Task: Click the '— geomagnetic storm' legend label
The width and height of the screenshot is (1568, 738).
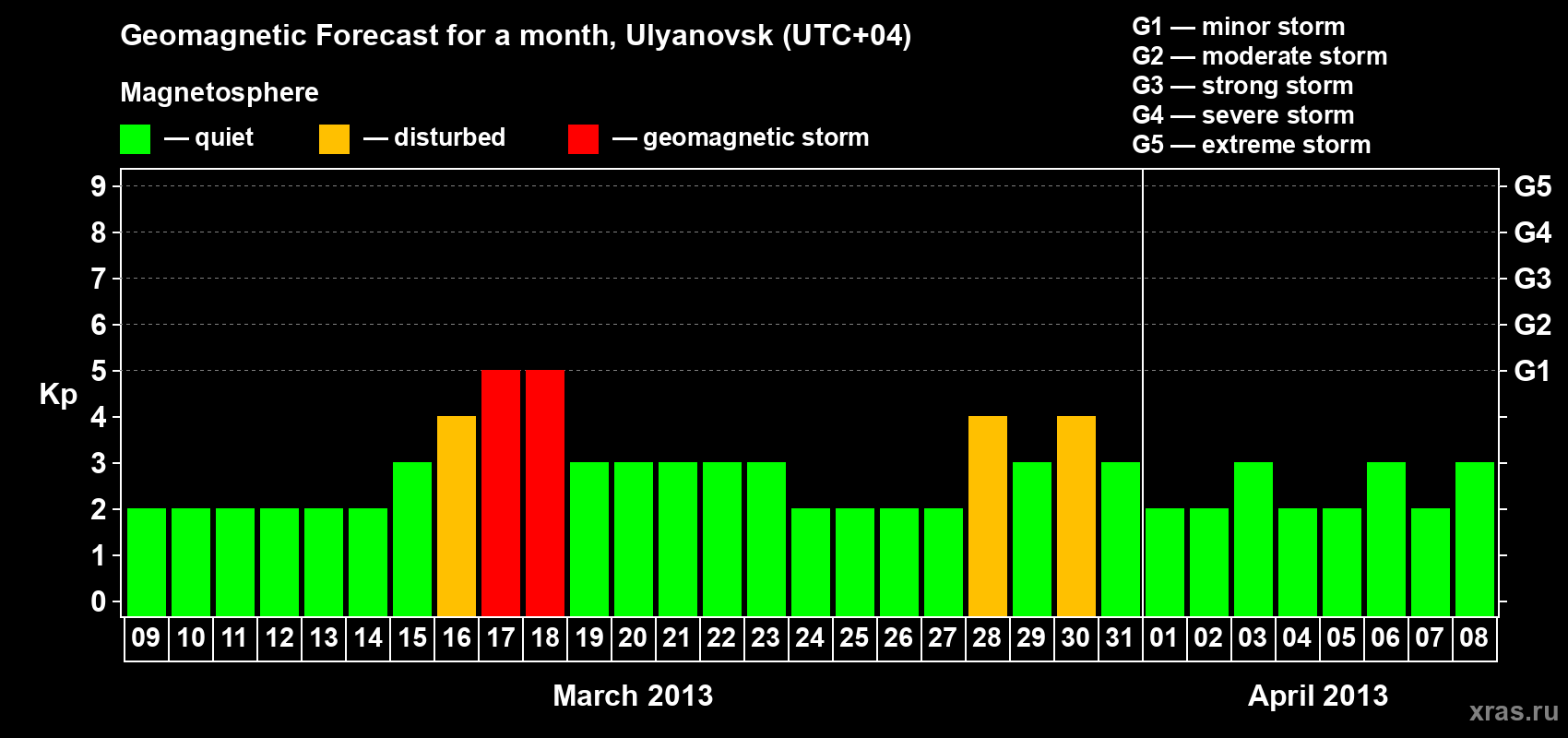Action: pos(741,137)
